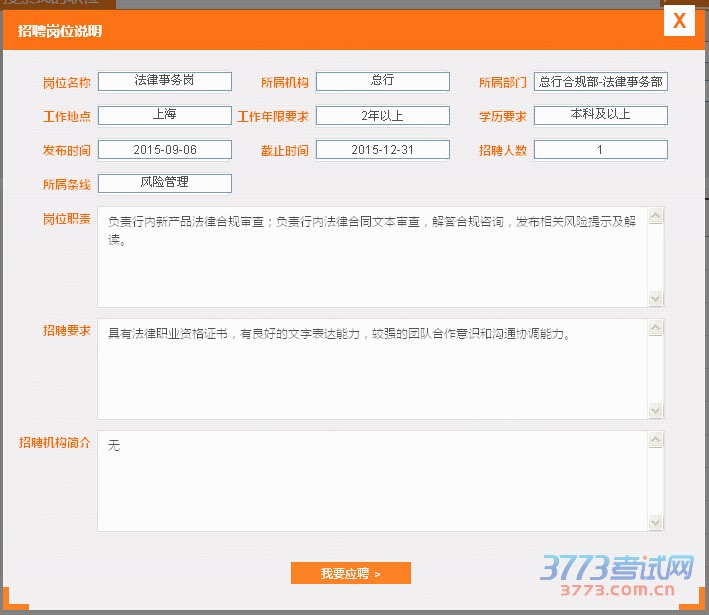Click the 学历要求 field showing 本科及以上
The image size is (709, 615).
click(600, 116)
